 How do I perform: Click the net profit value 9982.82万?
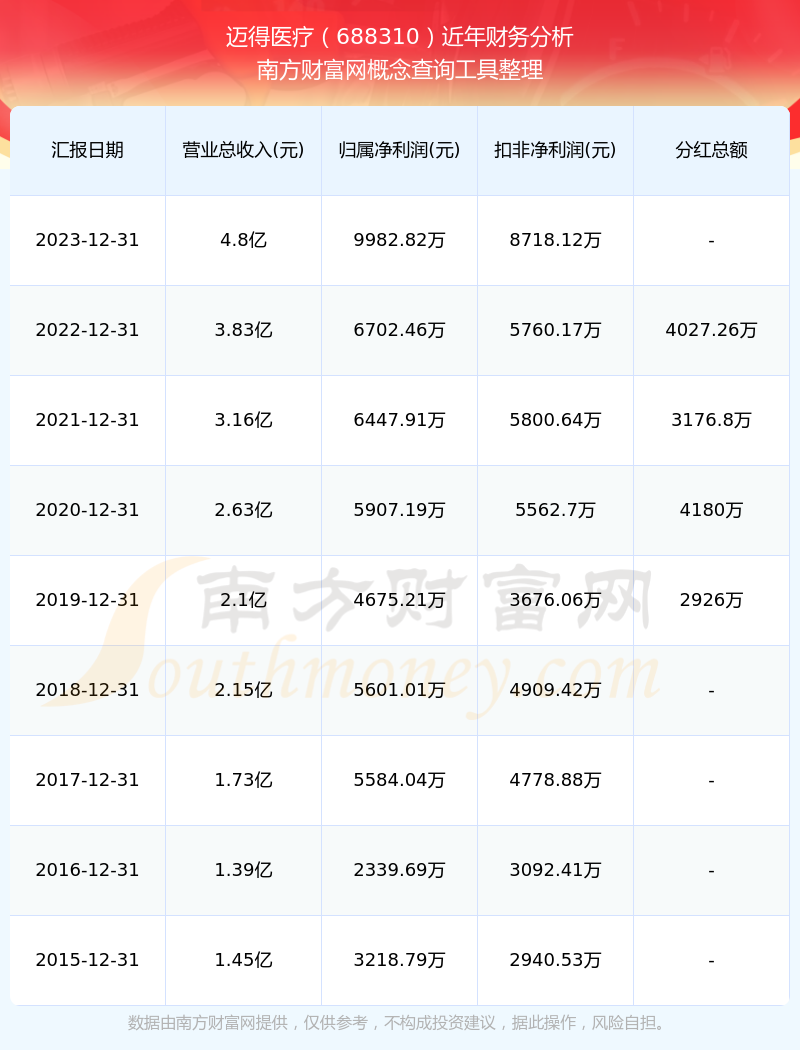[400, 240]
